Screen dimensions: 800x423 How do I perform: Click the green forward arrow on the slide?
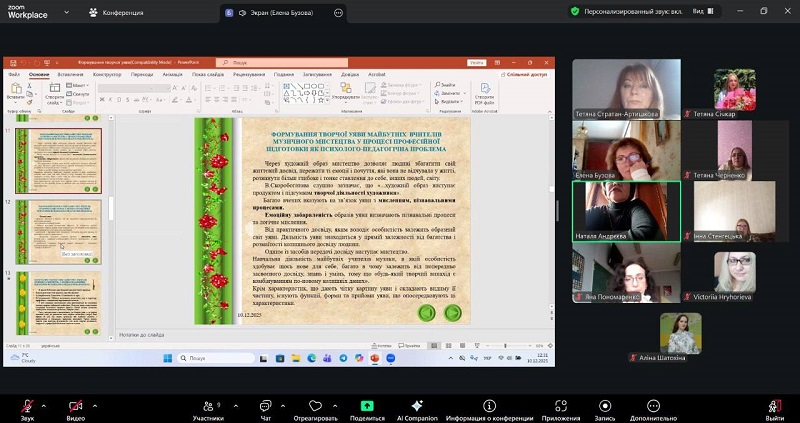tap(452, 312)
